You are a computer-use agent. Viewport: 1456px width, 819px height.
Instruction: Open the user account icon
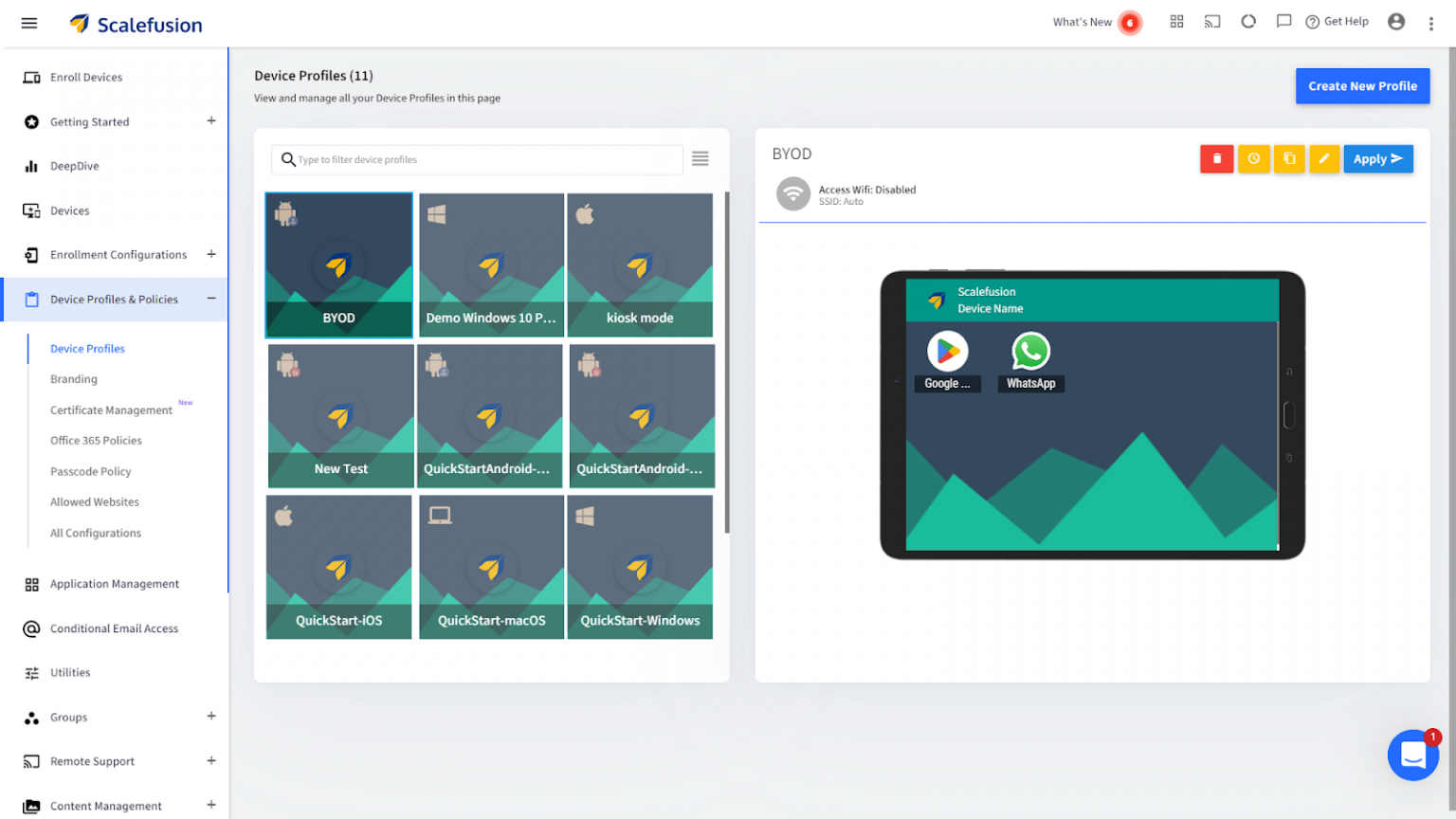pyautogui.click(x=1396, y=22)
